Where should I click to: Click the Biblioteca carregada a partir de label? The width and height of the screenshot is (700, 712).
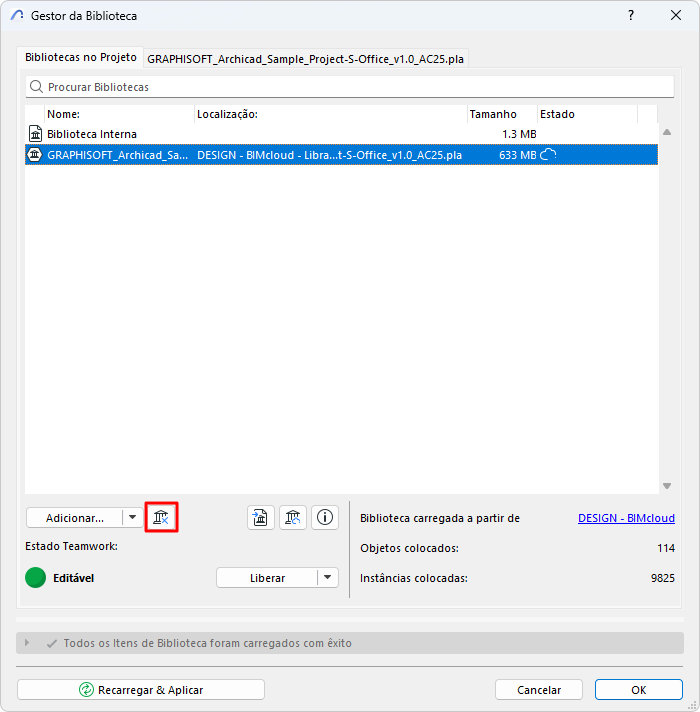[440, 518]
